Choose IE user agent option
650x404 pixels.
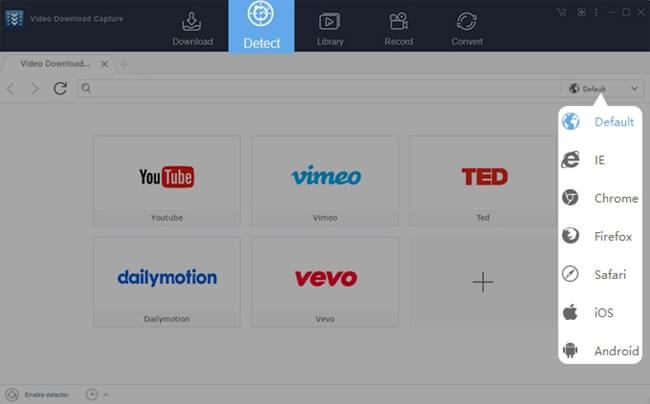tap(600, 160)
